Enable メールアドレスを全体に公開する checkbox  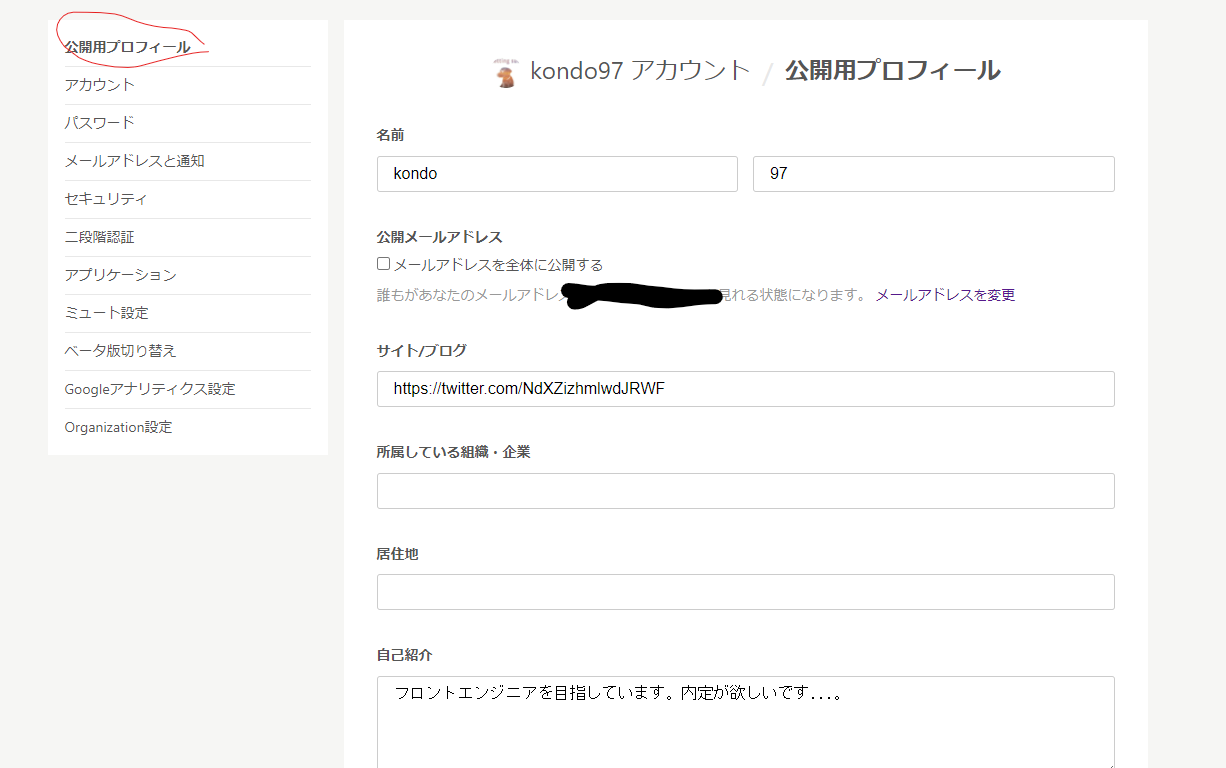point(382,263)
